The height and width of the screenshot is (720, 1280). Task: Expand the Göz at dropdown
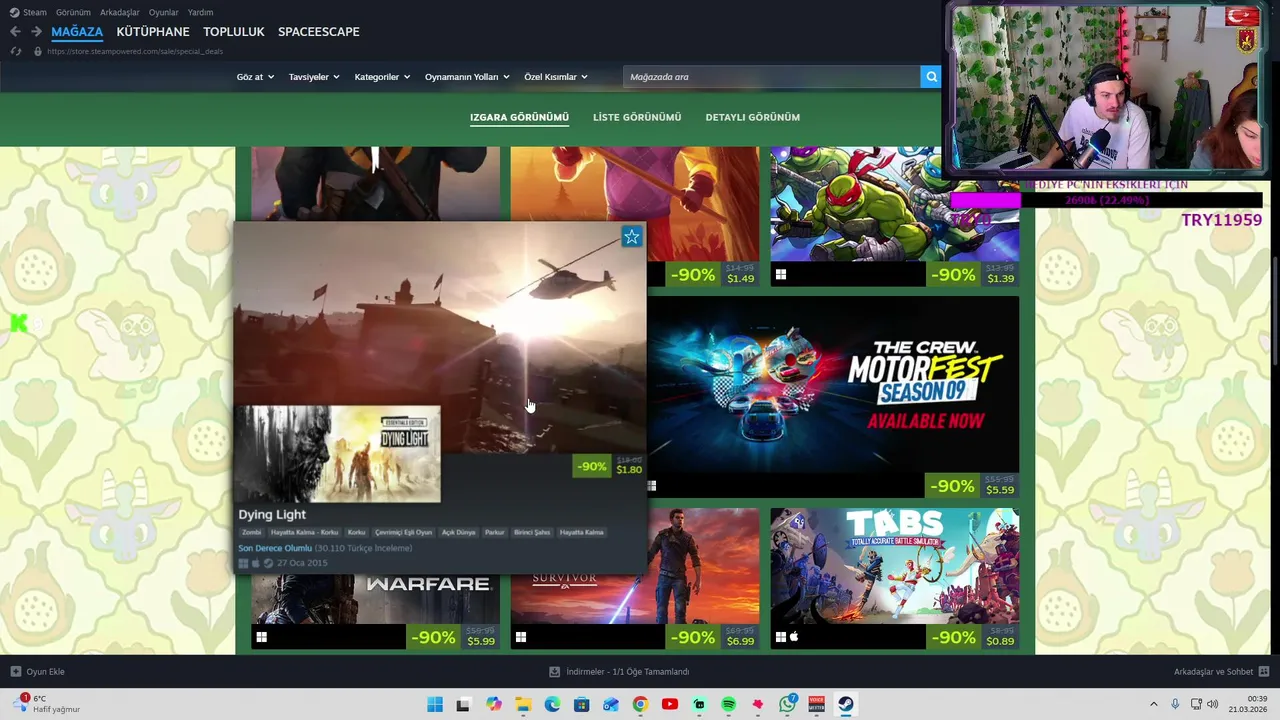click(255, 77)
